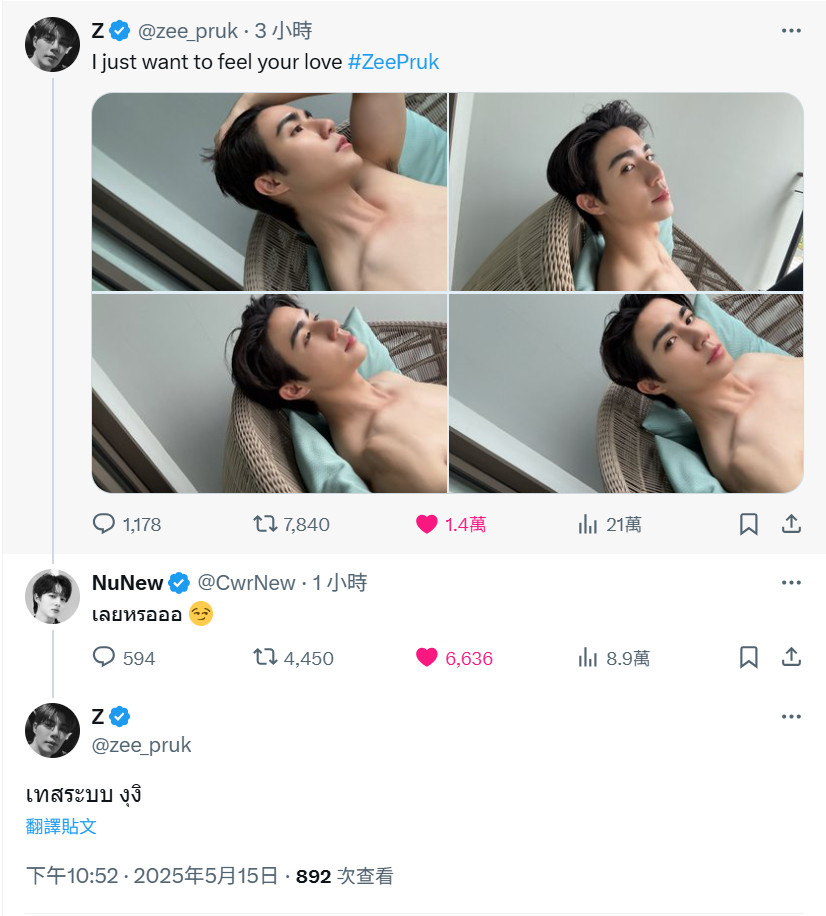Image resolution: width=826 pixels, height=916 pixels.
Task: Reply to NuNew's post with 594 replies
Action: pyautogui.click(x=104, y=657)
